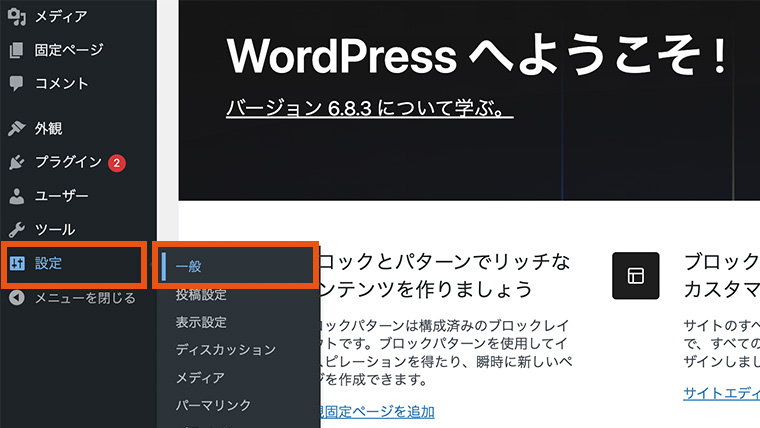The width and height of the screenshot is (760, 428).
Task: Select ディスカッション in settings submenu
Action: pyautogui.click(x=226, y=349)
